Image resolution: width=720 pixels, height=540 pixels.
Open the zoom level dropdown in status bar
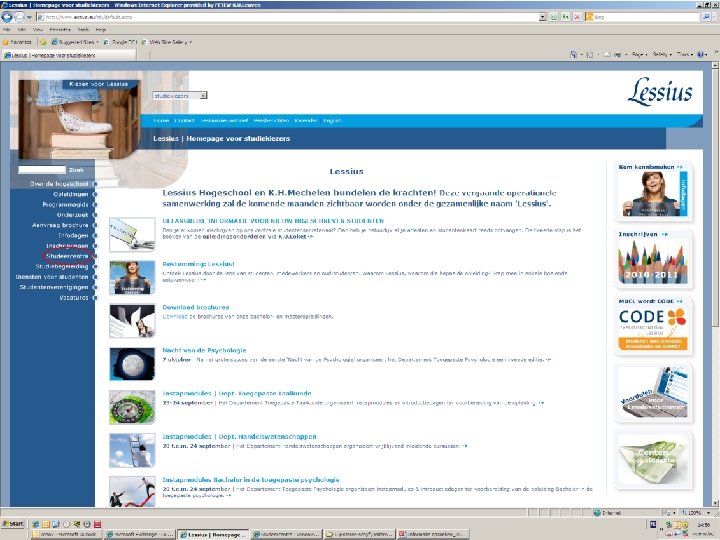tap(709, 512)
